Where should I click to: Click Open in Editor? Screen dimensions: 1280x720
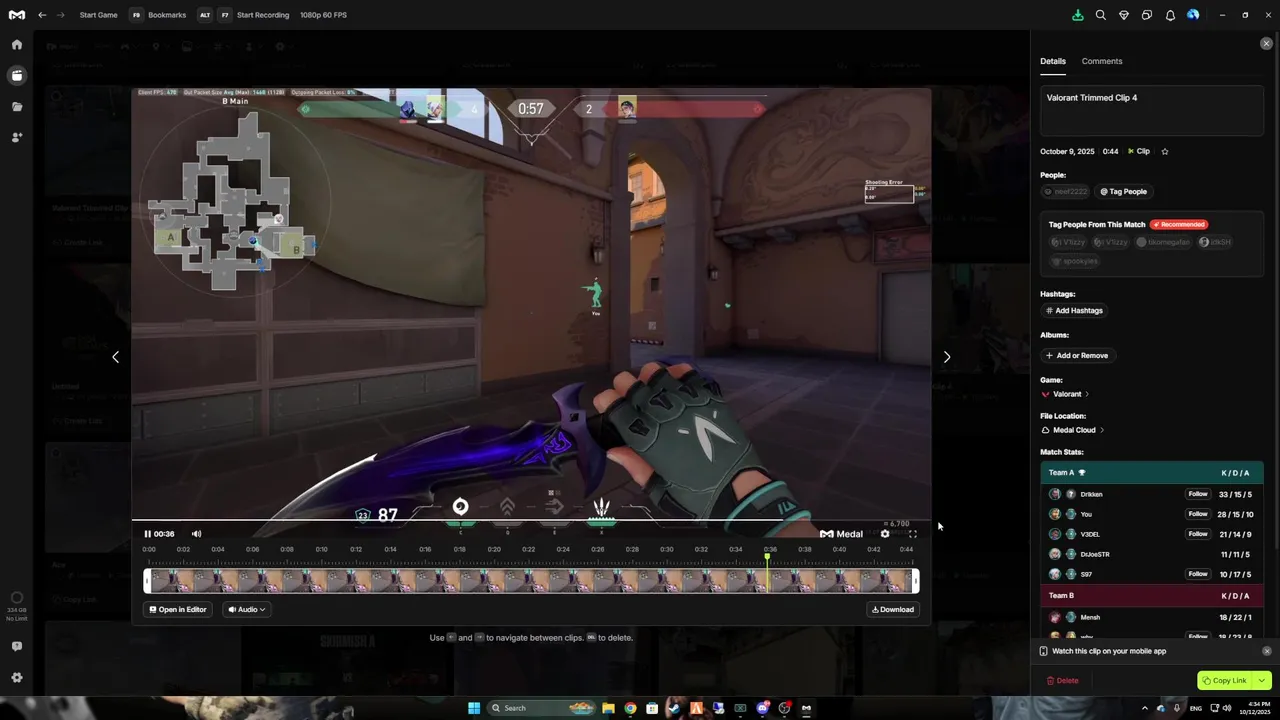[x=178, y=609]
